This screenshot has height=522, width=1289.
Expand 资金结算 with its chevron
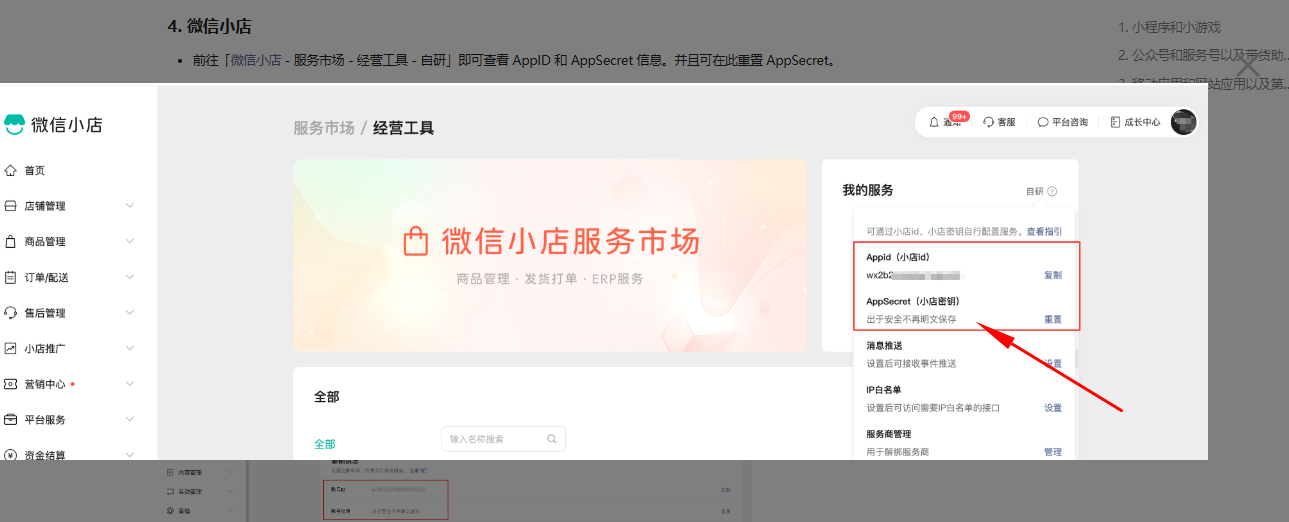pos(129,455)
